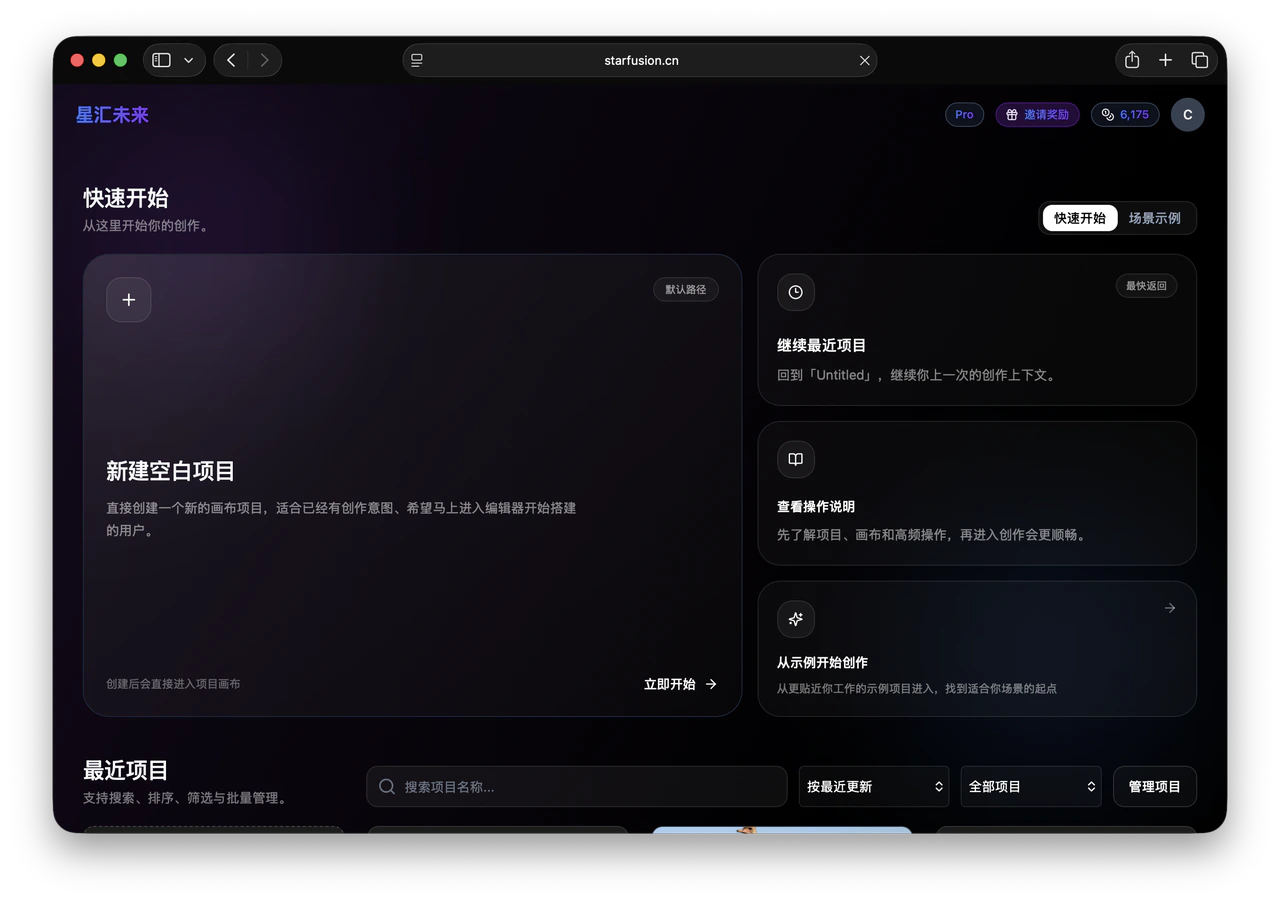This screenshot has height=903, width=1280.
Task: Click the arrow icon on 从示例开始创作 card
Action: 1169,607
